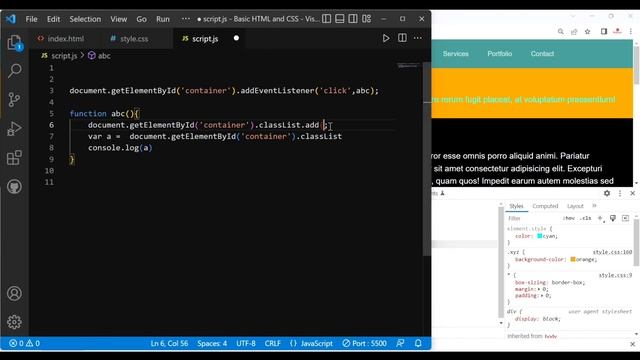Run the code with the play icon
Screen dimensions: 640x360
click(x=386, y=38)
